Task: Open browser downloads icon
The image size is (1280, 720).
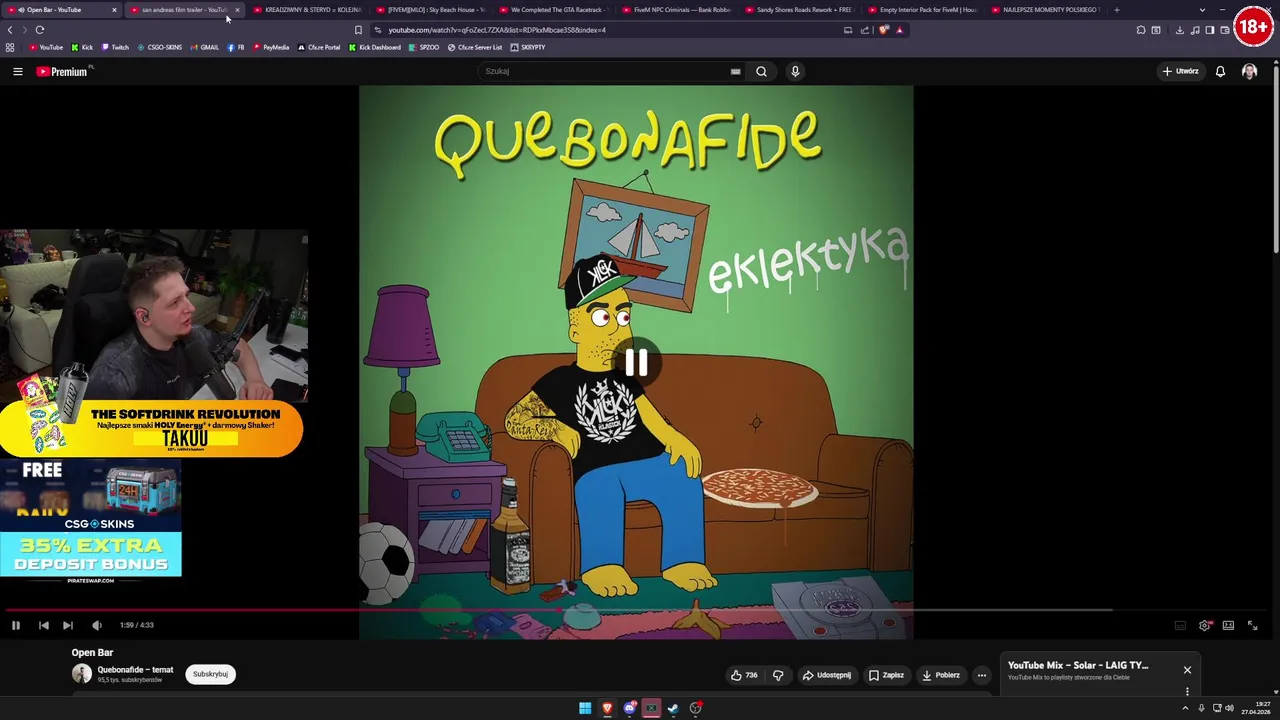Action: click(x=1180, y=30)
